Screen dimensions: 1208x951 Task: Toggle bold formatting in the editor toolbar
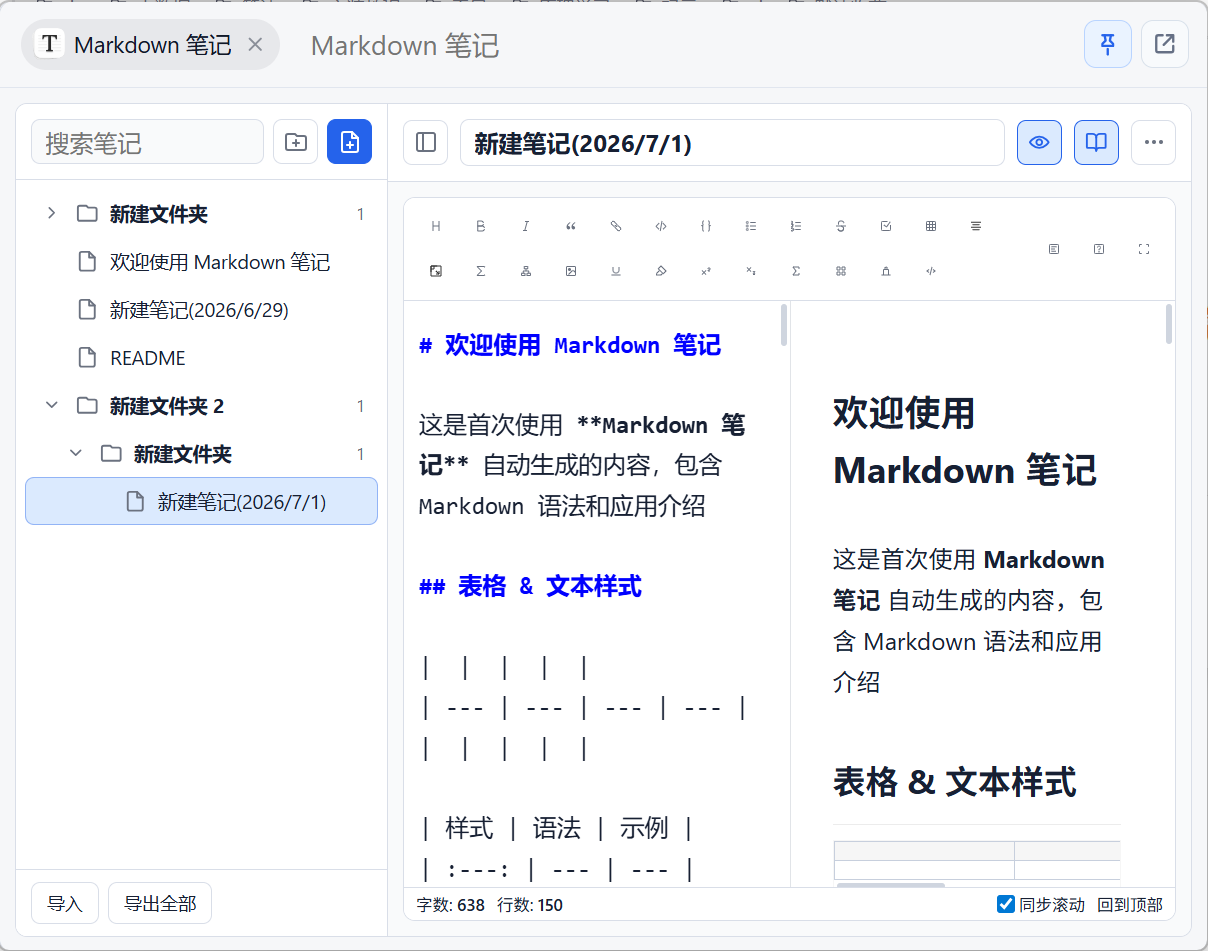click(x=481, y=227)
